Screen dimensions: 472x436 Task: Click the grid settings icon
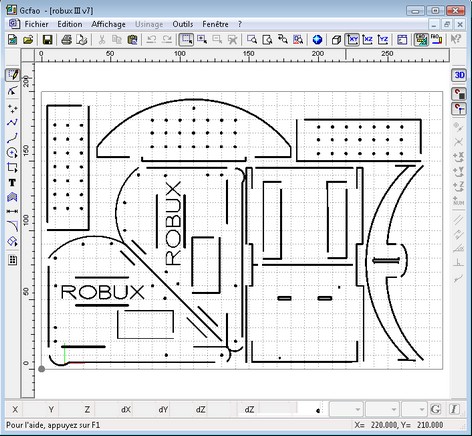[x=12, y=260]
